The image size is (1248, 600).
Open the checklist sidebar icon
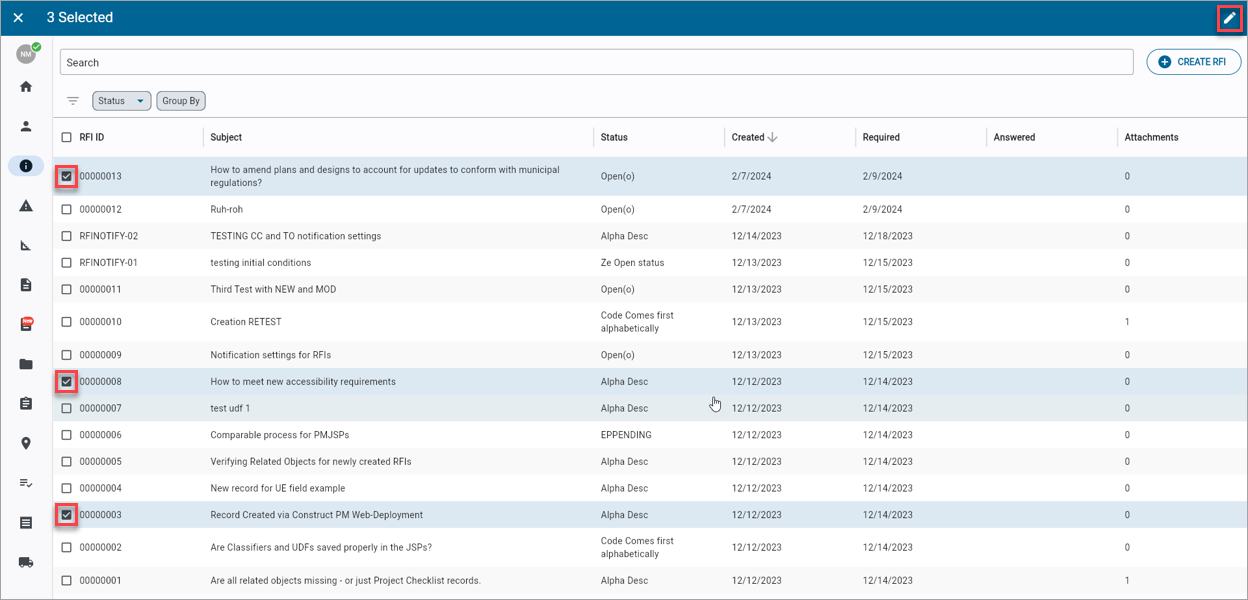pyautogui.click(x=26, y=483)
